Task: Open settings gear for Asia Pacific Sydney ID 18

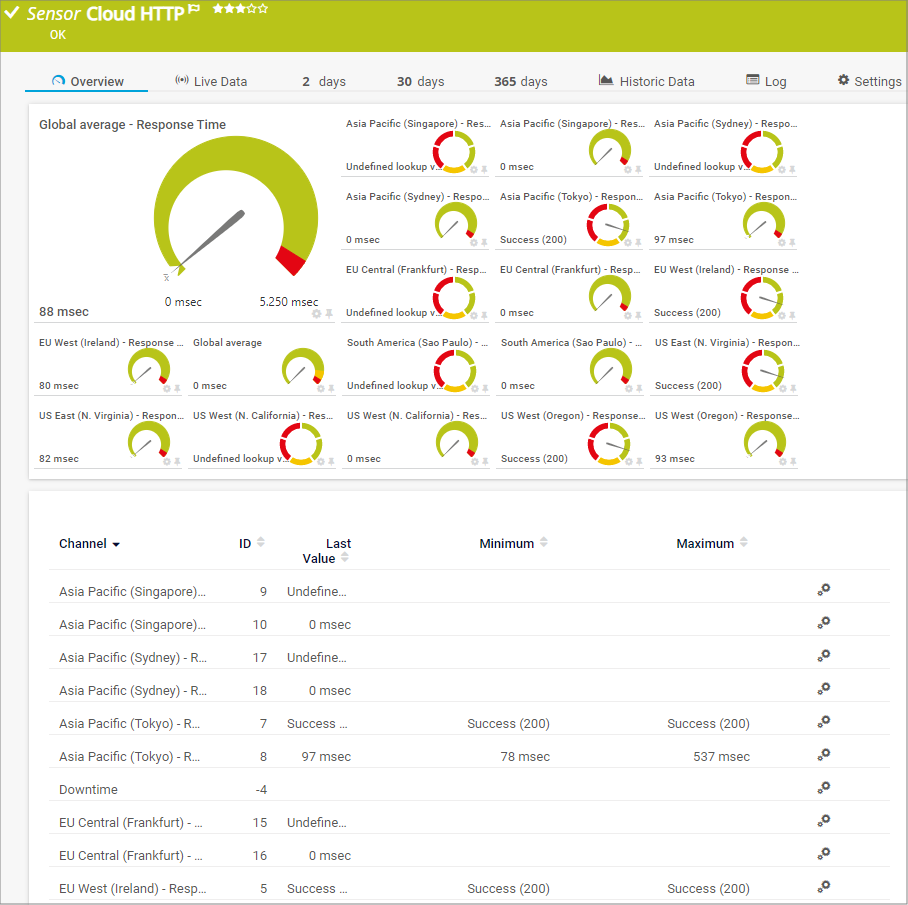Action: pos(823,689)
